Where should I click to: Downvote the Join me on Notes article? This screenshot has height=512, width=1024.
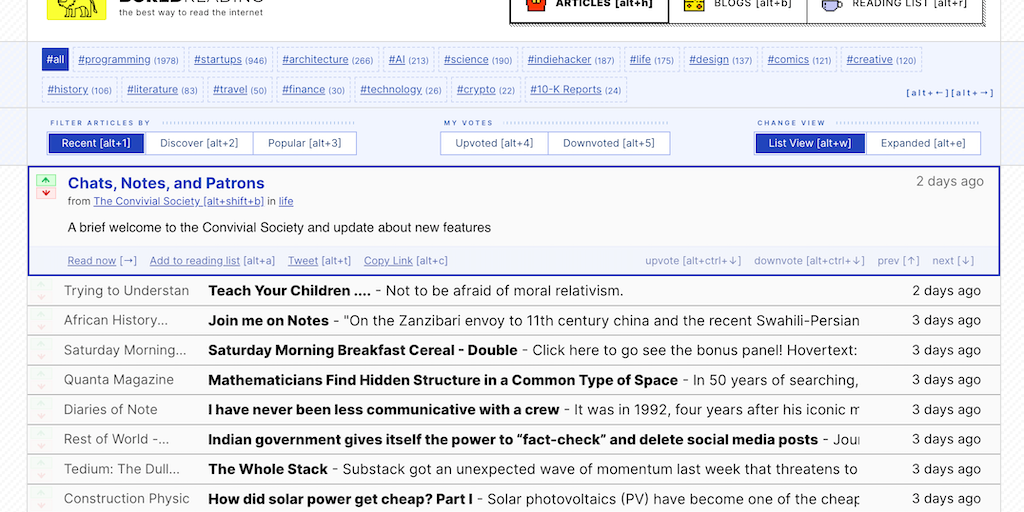(41, 326)
